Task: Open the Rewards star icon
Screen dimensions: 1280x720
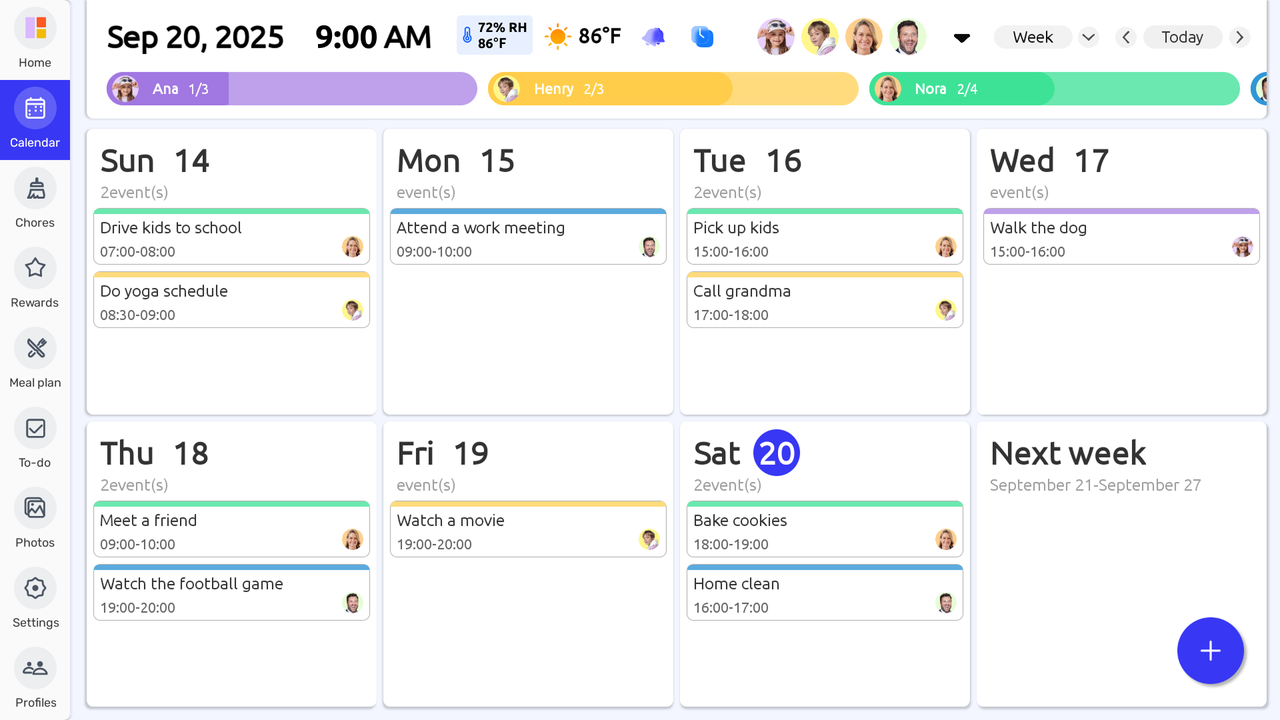Action: [35, 269]
